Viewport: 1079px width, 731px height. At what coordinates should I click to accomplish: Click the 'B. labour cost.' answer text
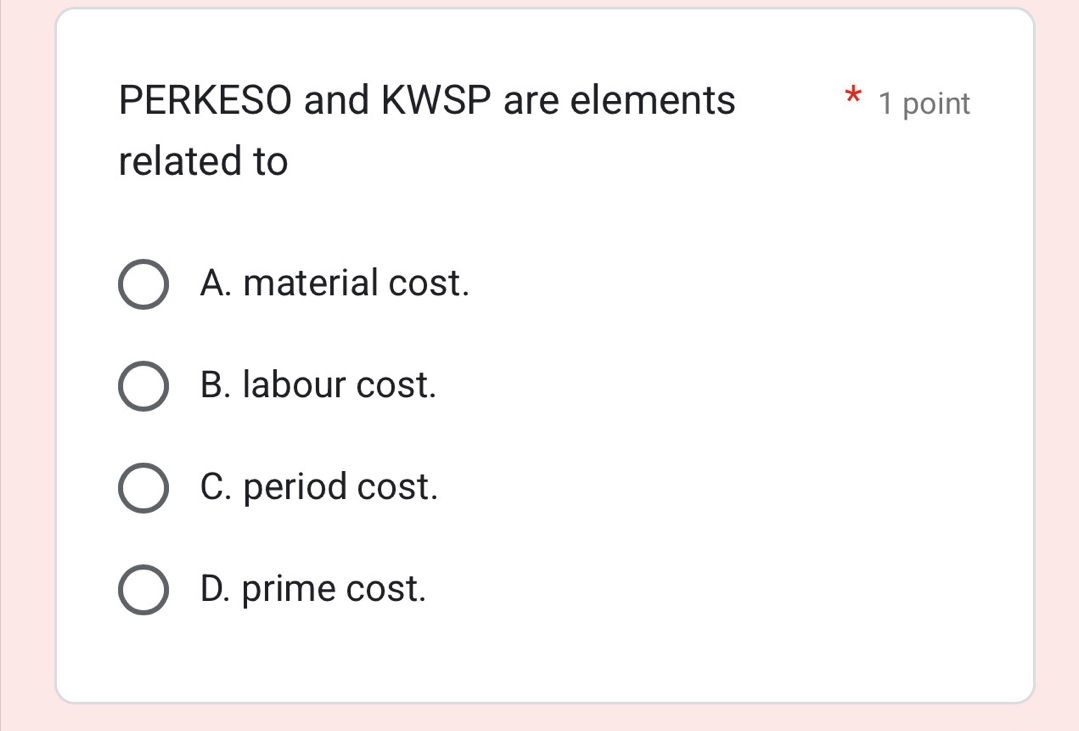[318, 385]
